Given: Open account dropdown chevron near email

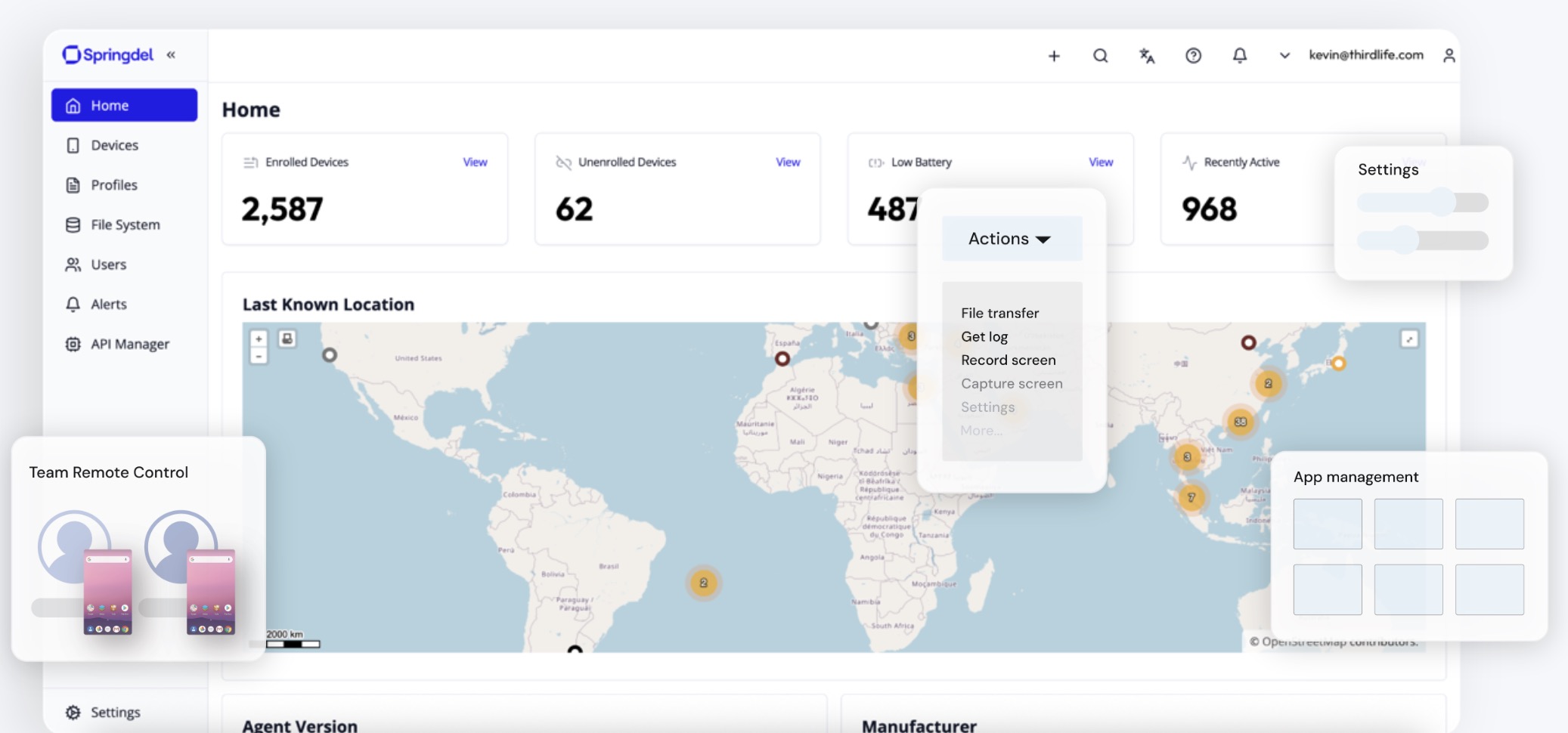Looking at the screenshot, I should (1284, 56).
